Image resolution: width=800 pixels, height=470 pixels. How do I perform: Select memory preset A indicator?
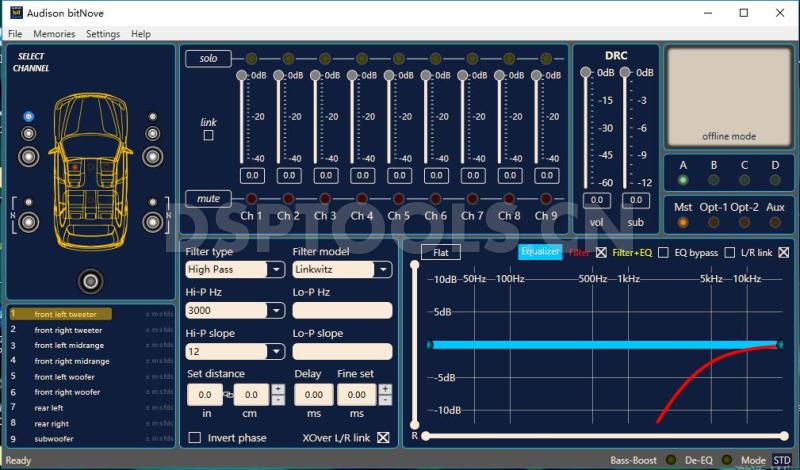[x=683, y=180]
